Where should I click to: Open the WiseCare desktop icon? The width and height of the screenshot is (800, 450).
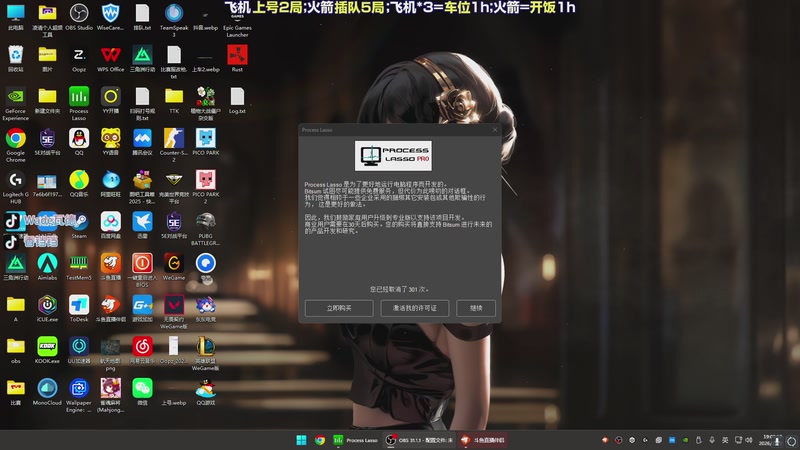(110, 17)
